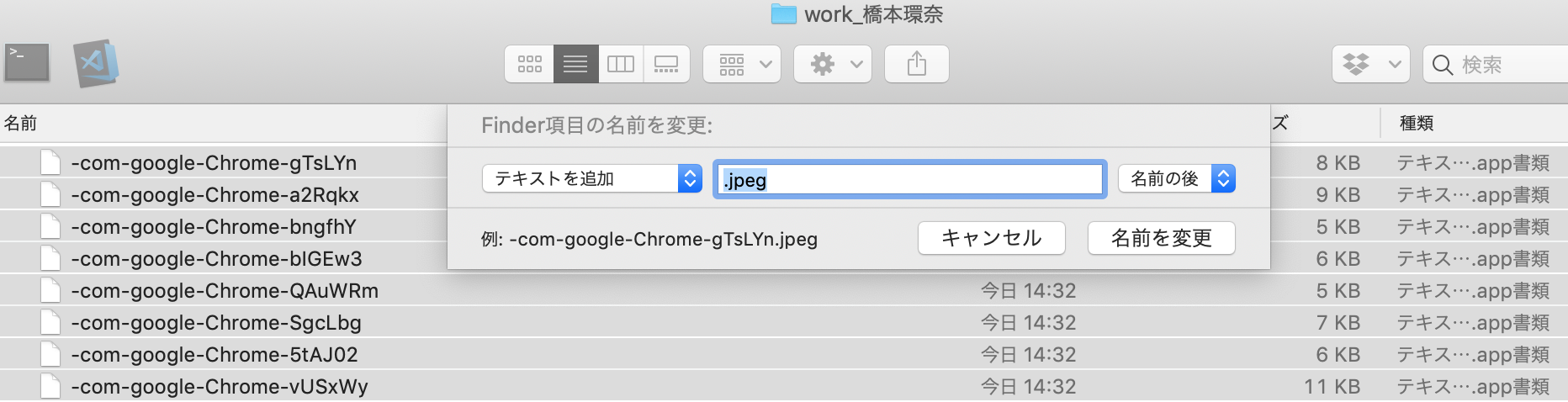The width and height of the screenshot is (1568, 402).
Task: Click the 名前を変更 button
Action: coord(1161,238)
